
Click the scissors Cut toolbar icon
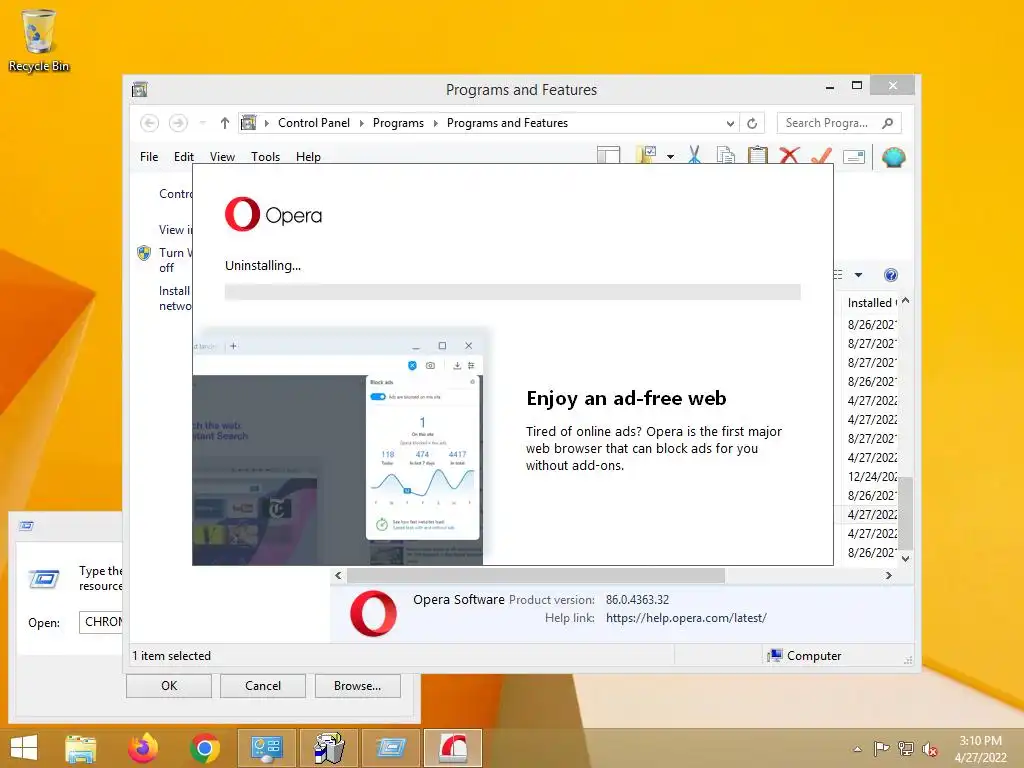coord(694,155)
